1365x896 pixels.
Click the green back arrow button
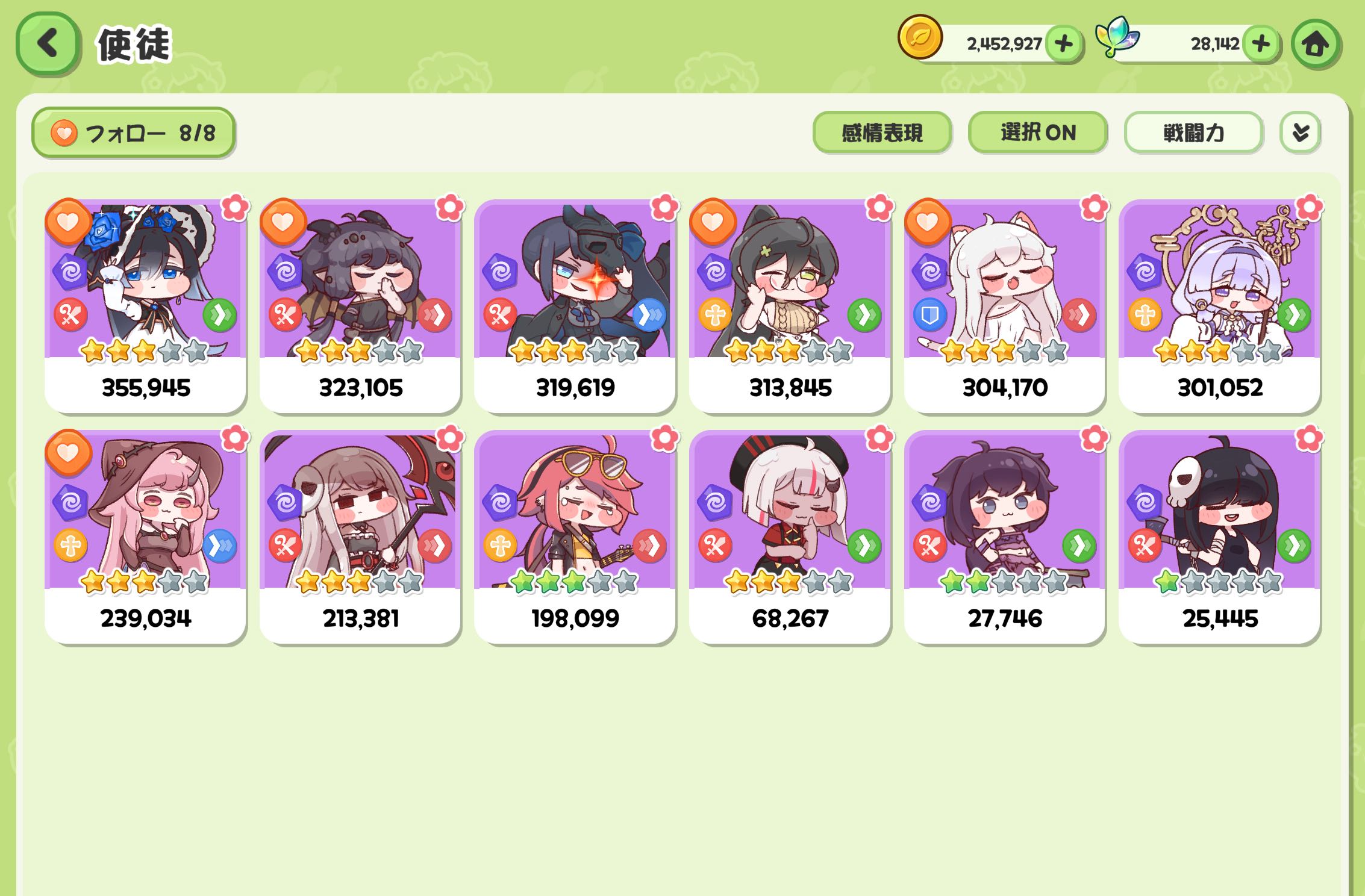click(48, 43)
